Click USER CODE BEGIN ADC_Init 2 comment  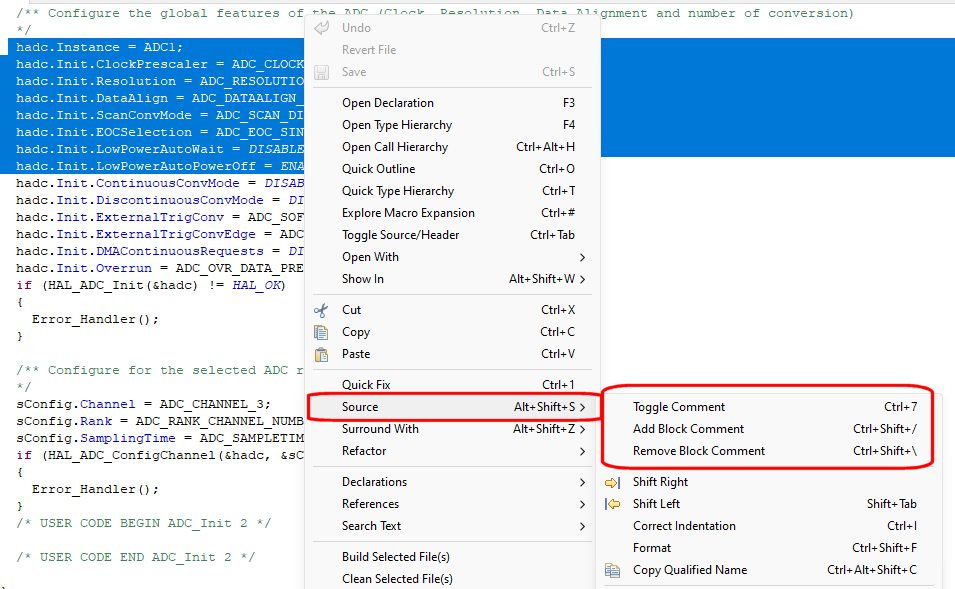click(x=144, y=523)
